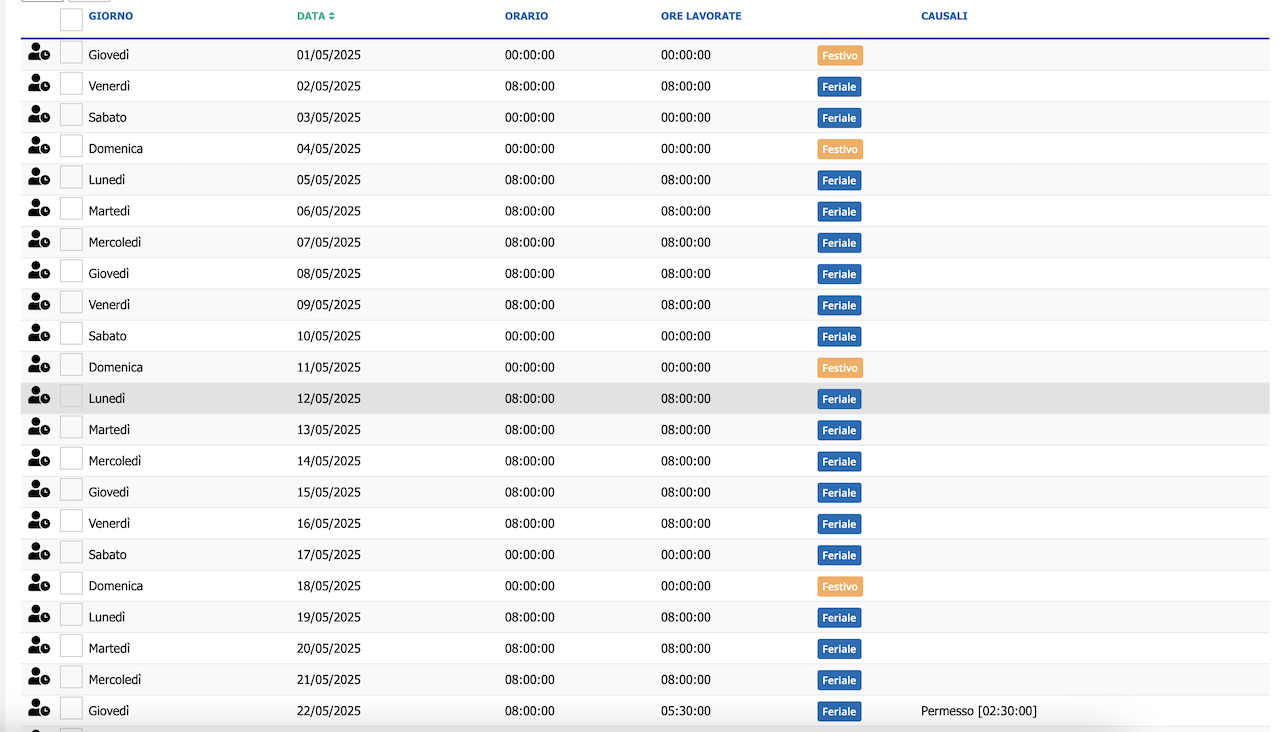Open the user-clock icon for 03/05/2025
Screen dimensions: 1280x732
(x=39, y=115)
